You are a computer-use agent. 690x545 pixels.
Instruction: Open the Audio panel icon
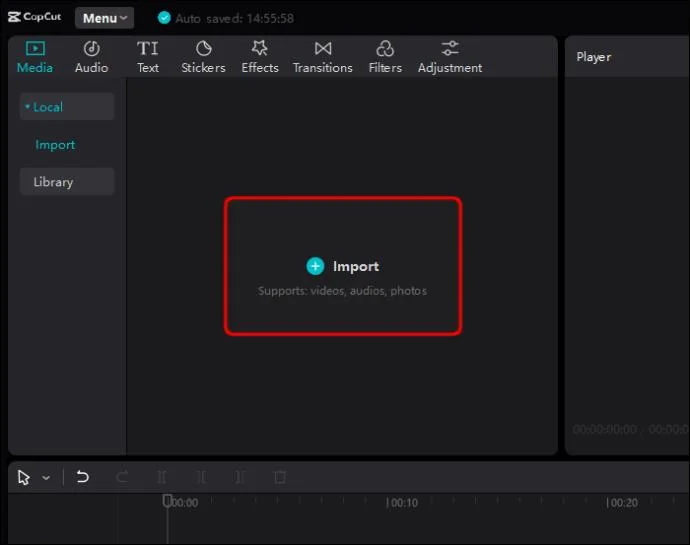pos(92,48)
